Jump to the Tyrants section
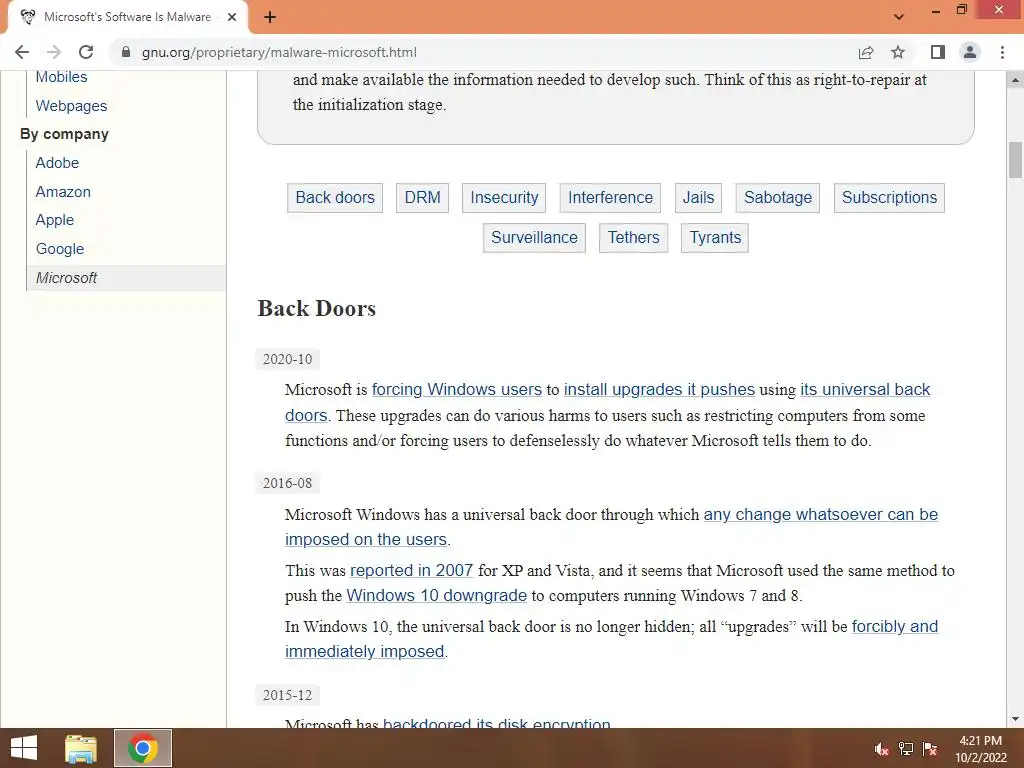 pyautogui.click(x=715, y=238)
